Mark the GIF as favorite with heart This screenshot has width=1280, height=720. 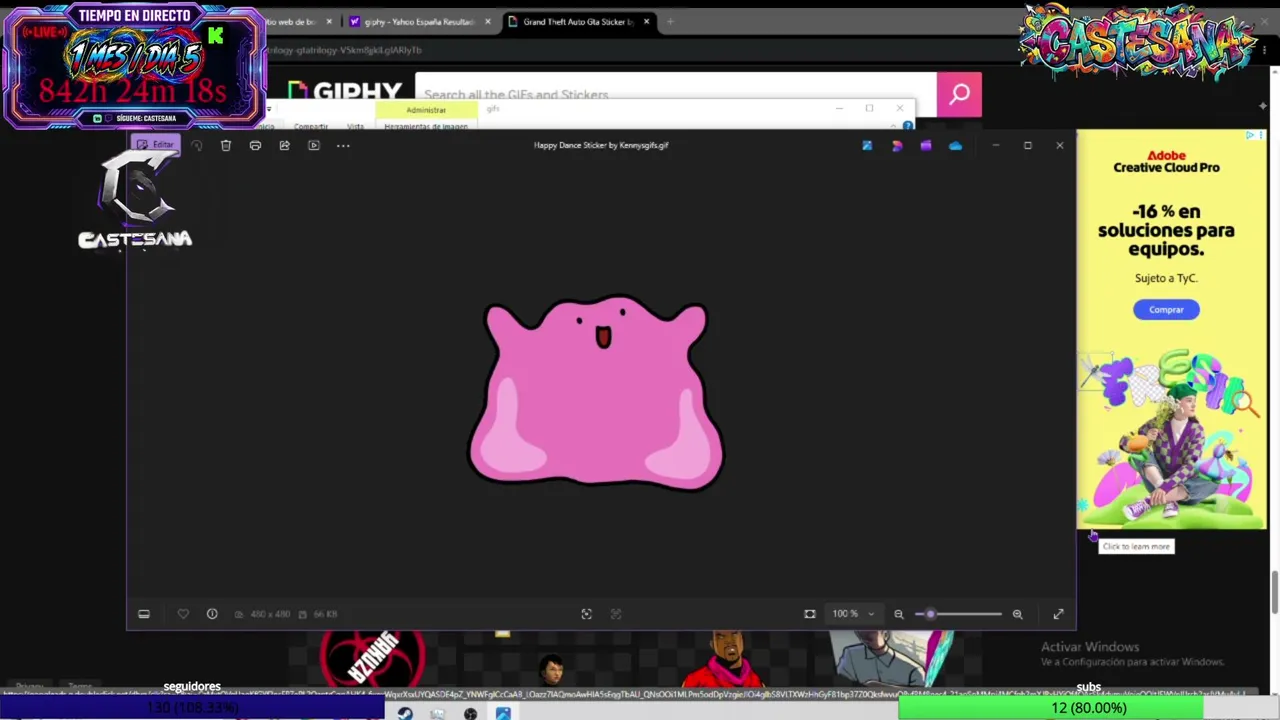point(183,614)
